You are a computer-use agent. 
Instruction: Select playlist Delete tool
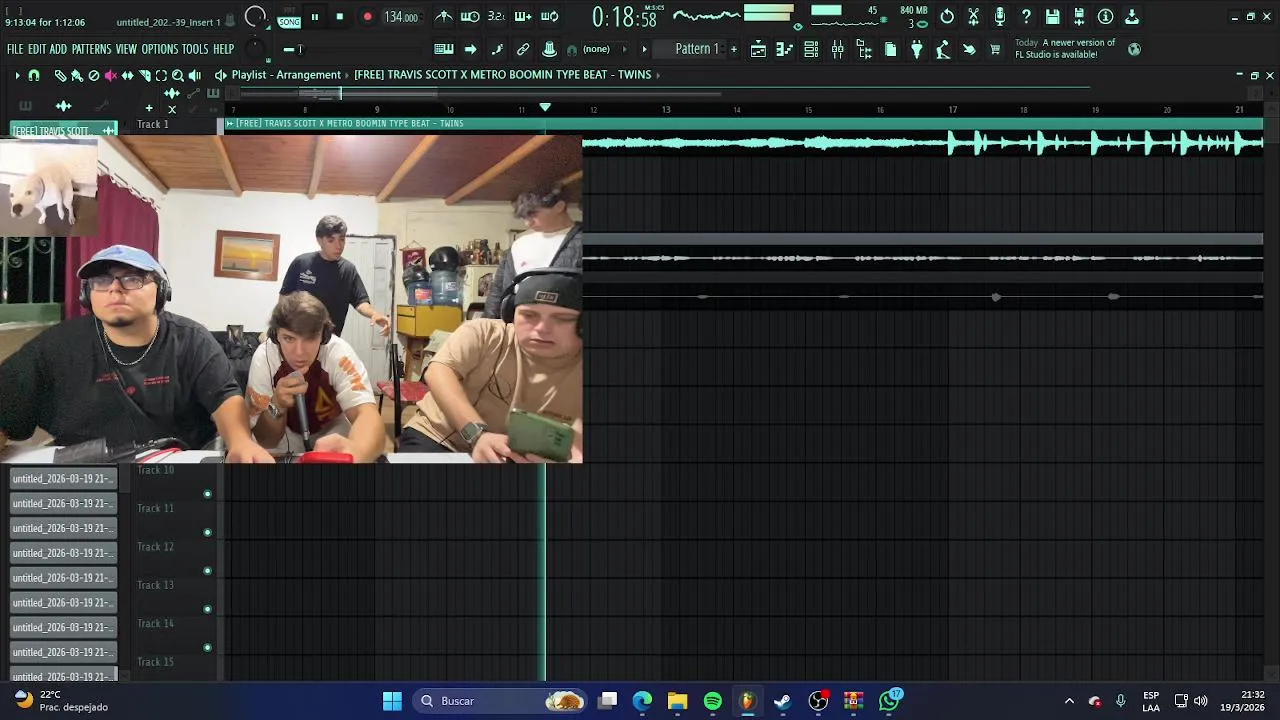[x=94, y=75]
